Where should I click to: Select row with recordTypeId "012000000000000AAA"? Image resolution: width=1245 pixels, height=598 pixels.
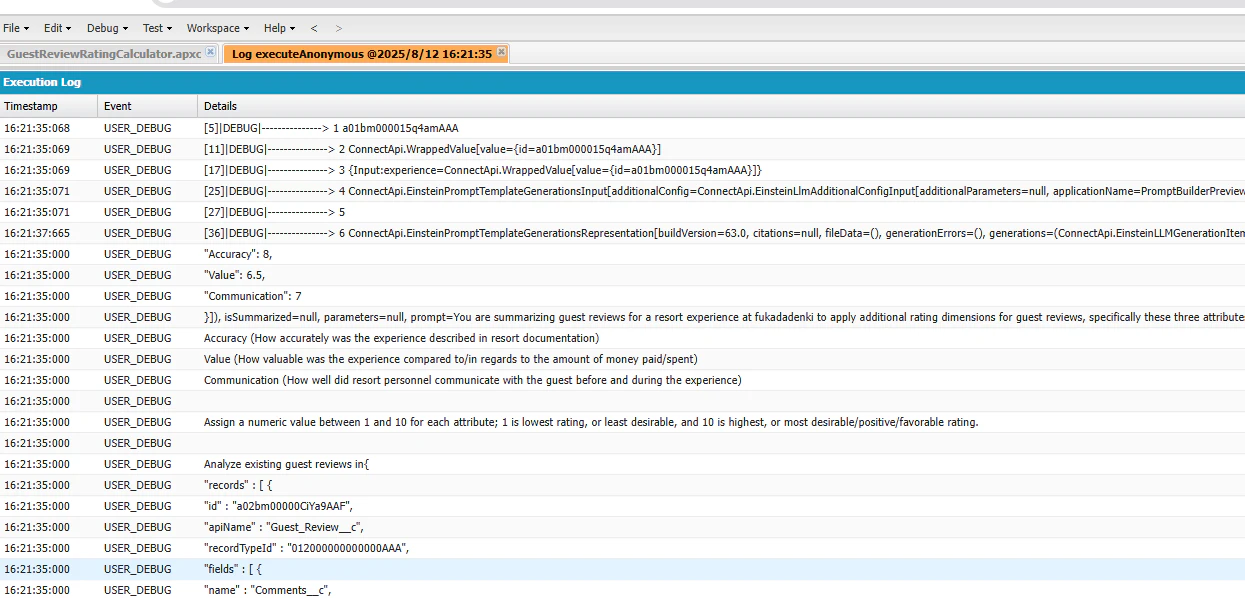(x=622, y=548)
